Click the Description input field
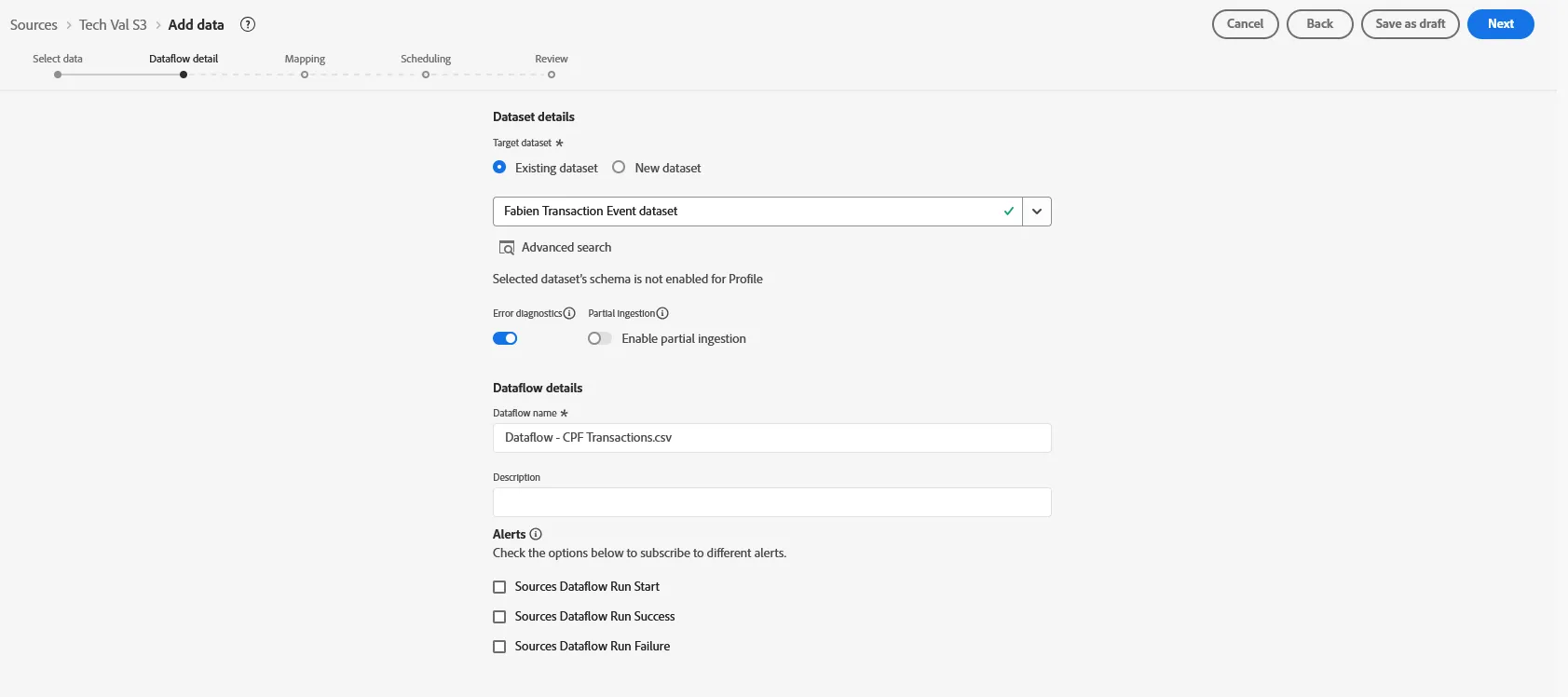1568x697 pixels. pyautogui.click(x=772, y=502)
